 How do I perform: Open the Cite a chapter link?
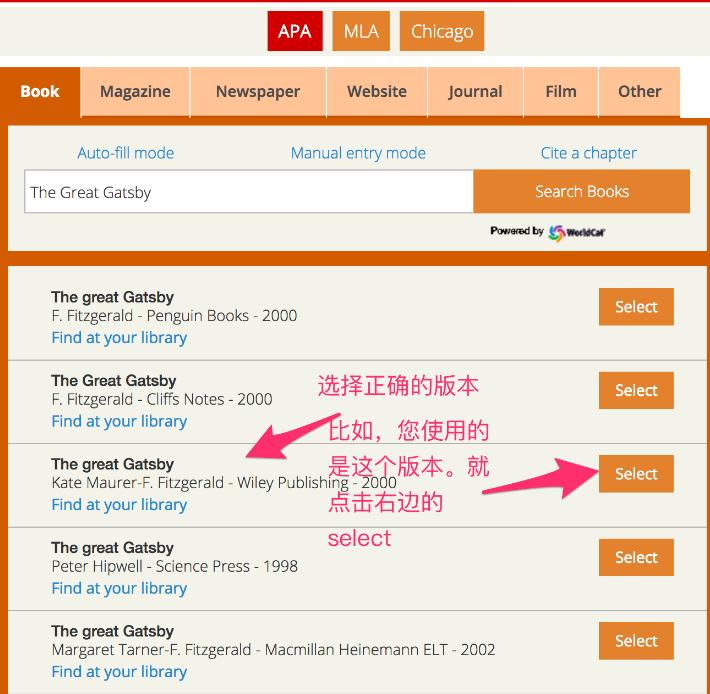(589, 153)
